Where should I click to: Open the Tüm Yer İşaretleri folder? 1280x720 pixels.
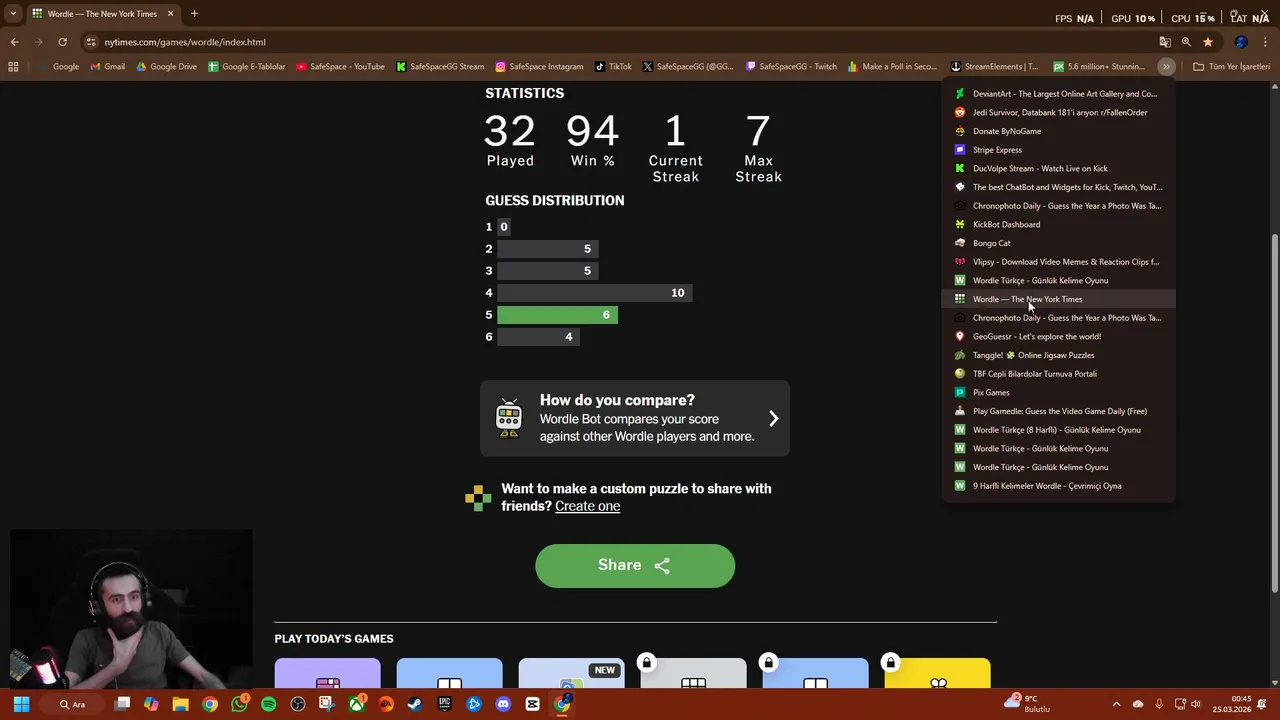[1231, 67]
